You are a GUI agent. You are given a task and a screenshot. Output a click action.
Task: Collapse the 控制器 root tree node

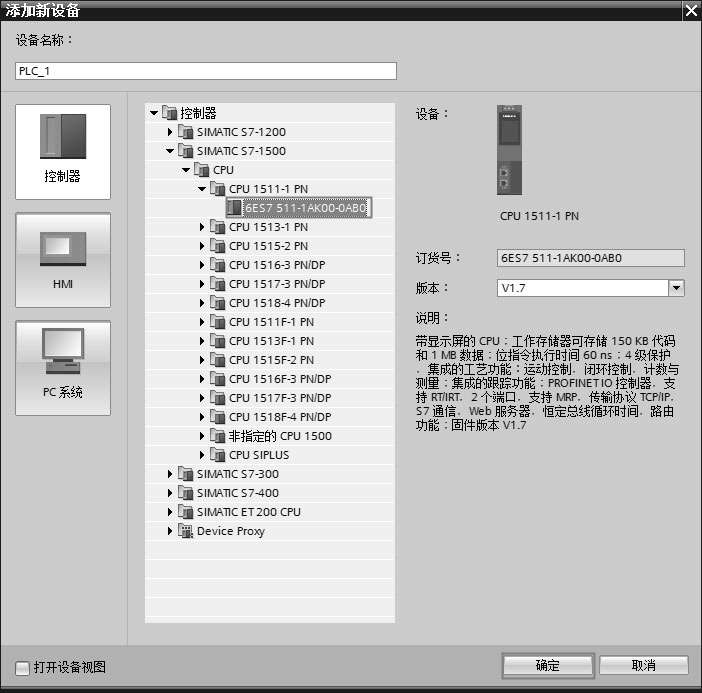coord(154,113)
